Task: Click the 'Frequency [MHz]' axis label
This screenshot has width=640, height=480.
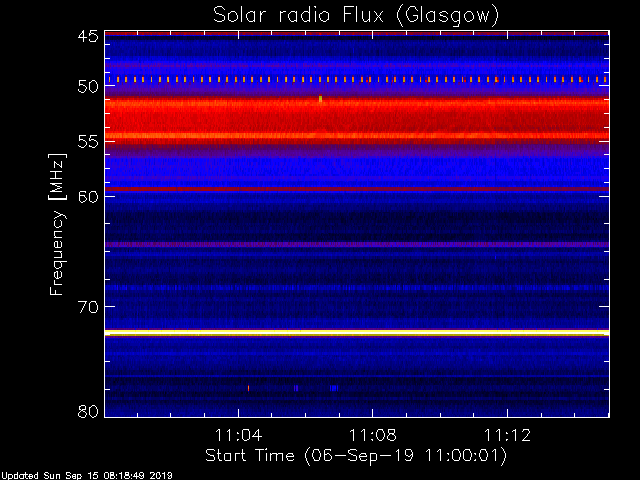Action: pos(57,224)
